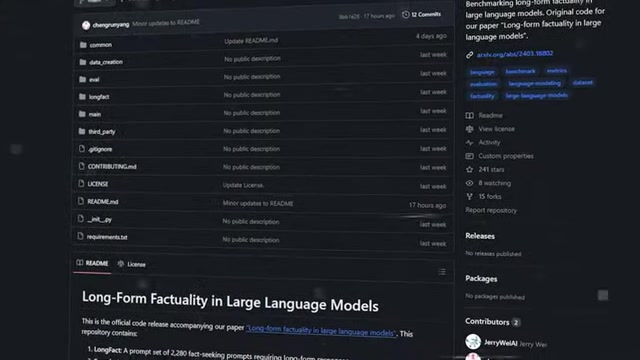Screen dimensions: 640x360
Task: Open the README outline menu
Action: tap(442, 272)
